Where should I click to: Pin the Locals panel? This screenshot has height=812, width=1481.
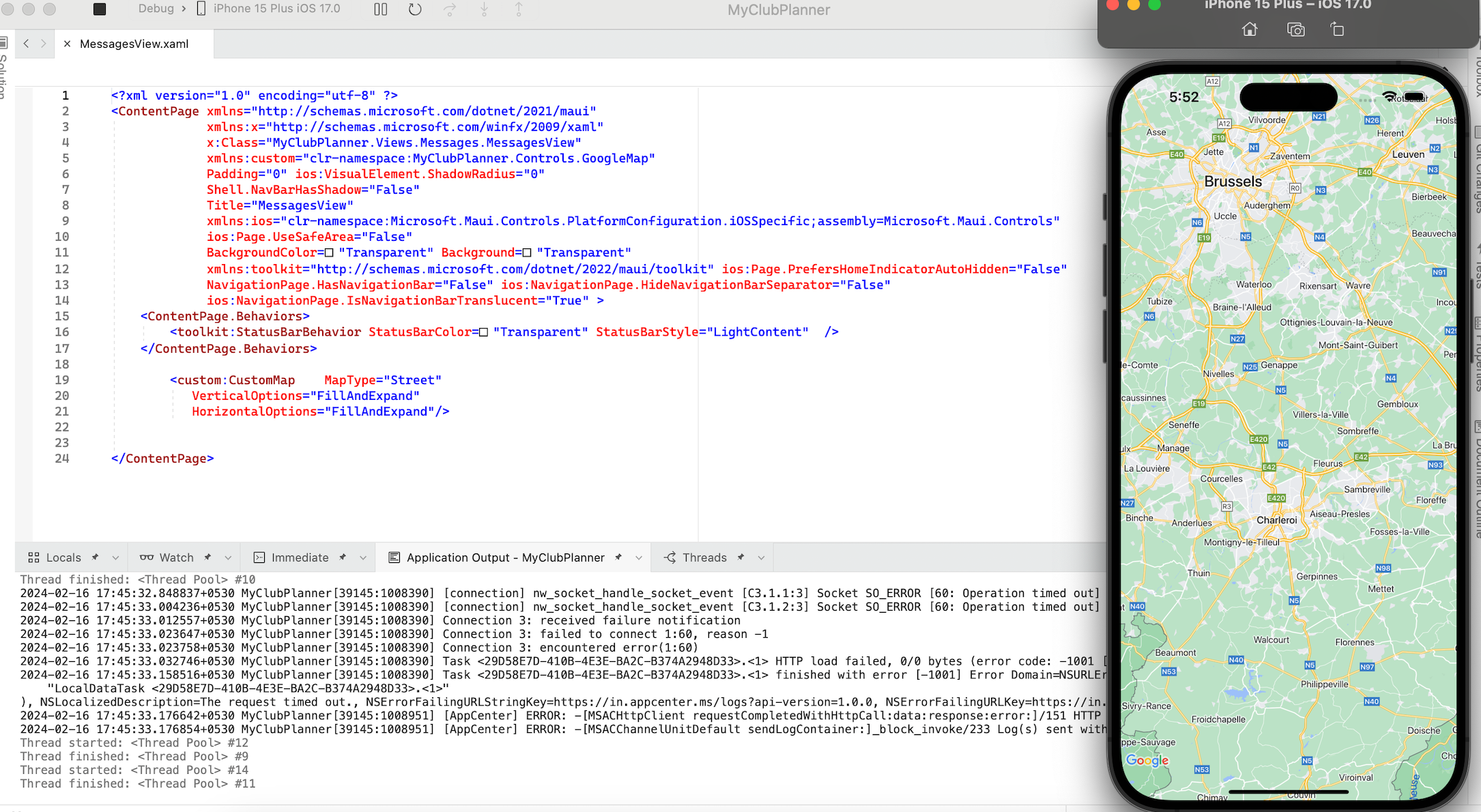pos(95,557)
